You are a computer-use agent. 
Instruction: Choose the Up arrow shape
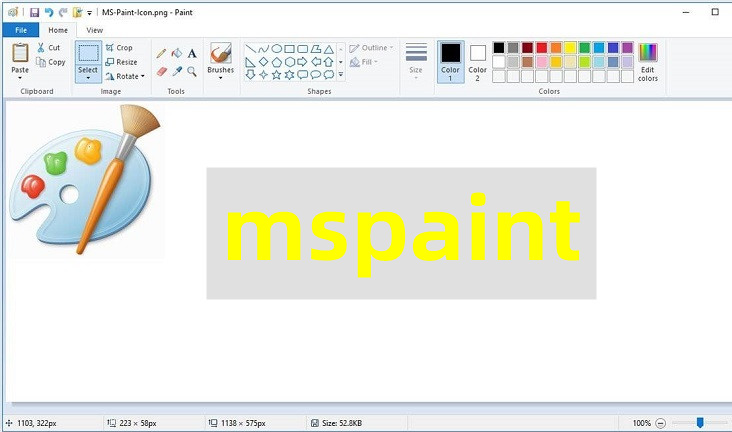pos(329,62)
